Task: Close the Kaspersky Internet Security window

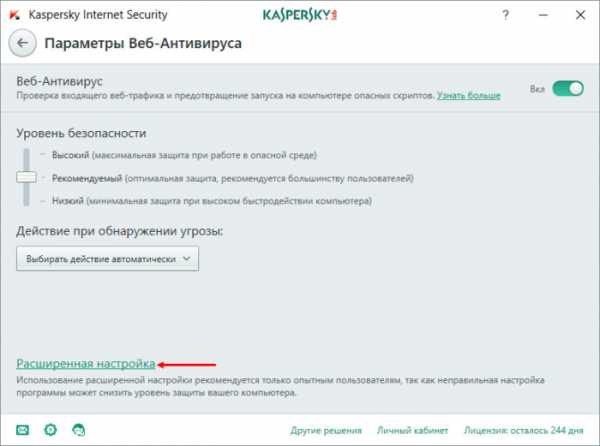Action: 580,15
